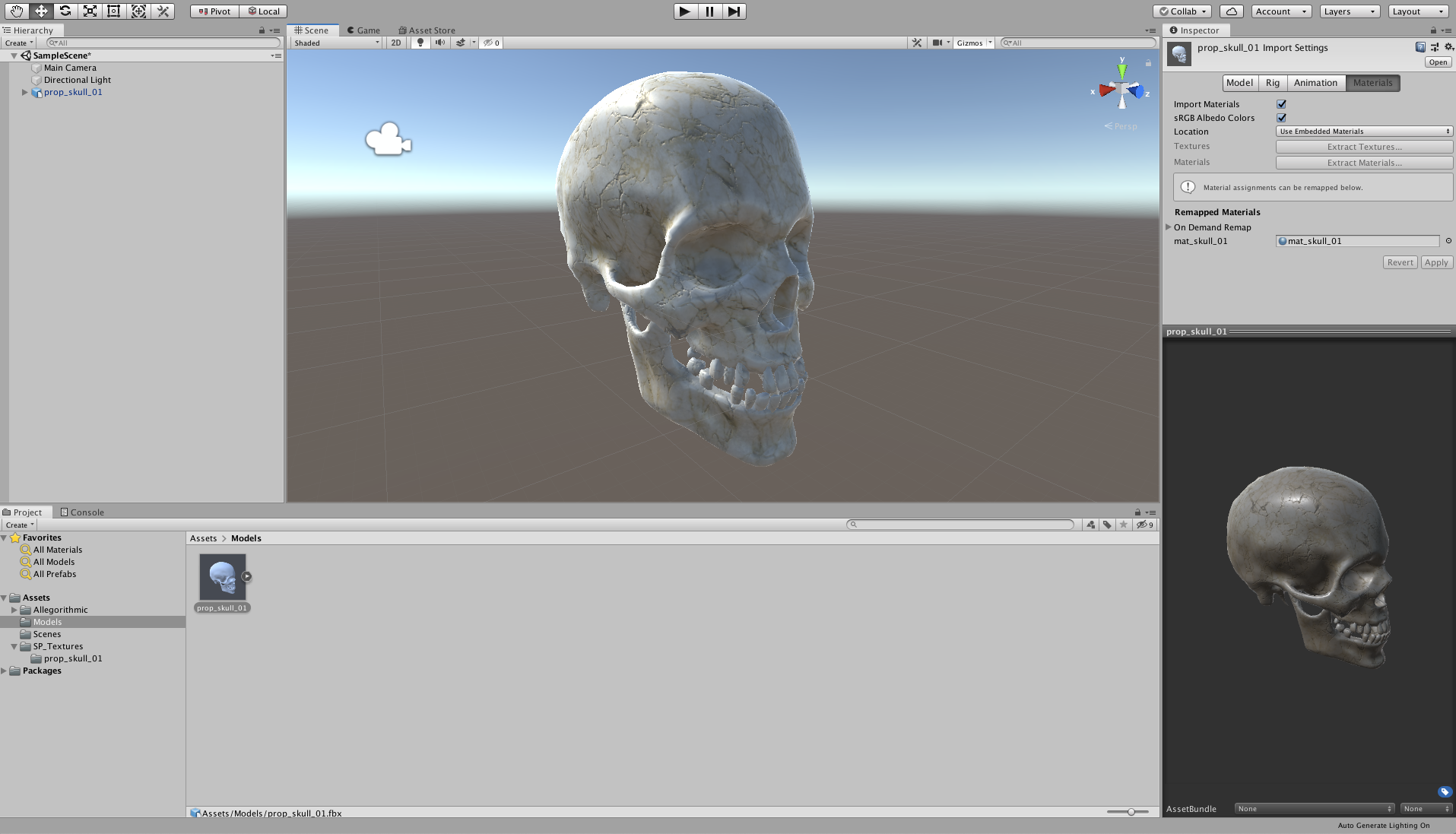Screen dimensions: 1456x834
Task: Select the Scale tool
Action: tap(90, 11)
